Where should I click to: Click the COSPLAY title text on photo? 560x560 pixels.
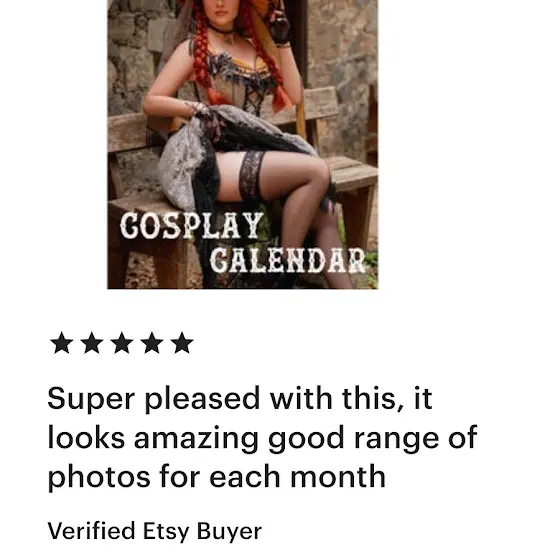192,226
